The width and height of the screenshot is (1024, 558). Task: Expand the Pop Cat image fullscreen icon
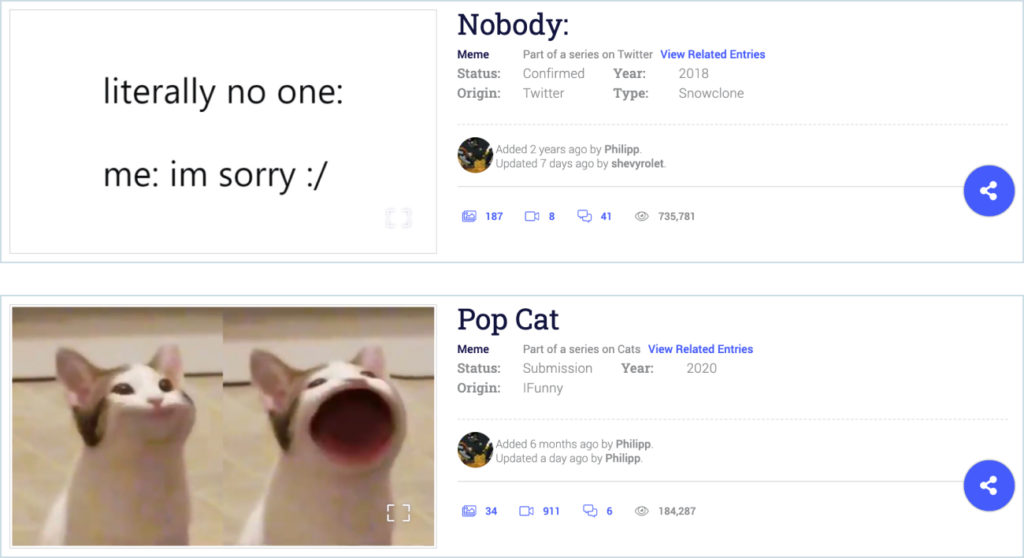(x=398, y=513)
